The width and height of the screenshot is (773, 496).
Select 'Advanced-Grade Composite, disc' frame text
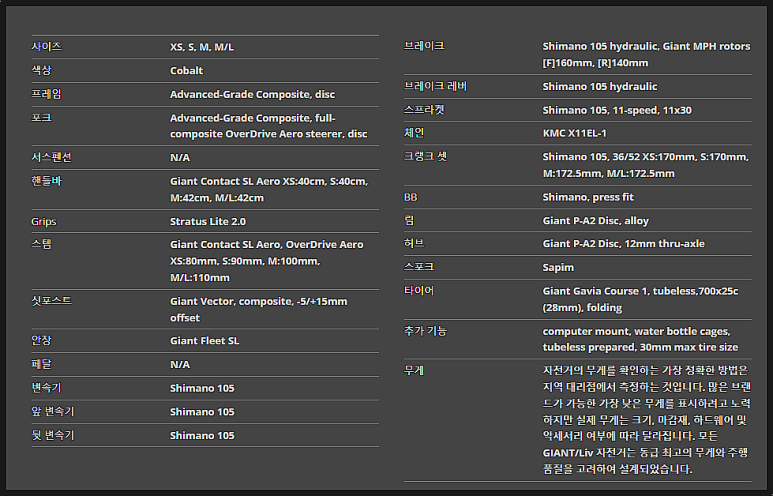(252, 94)
